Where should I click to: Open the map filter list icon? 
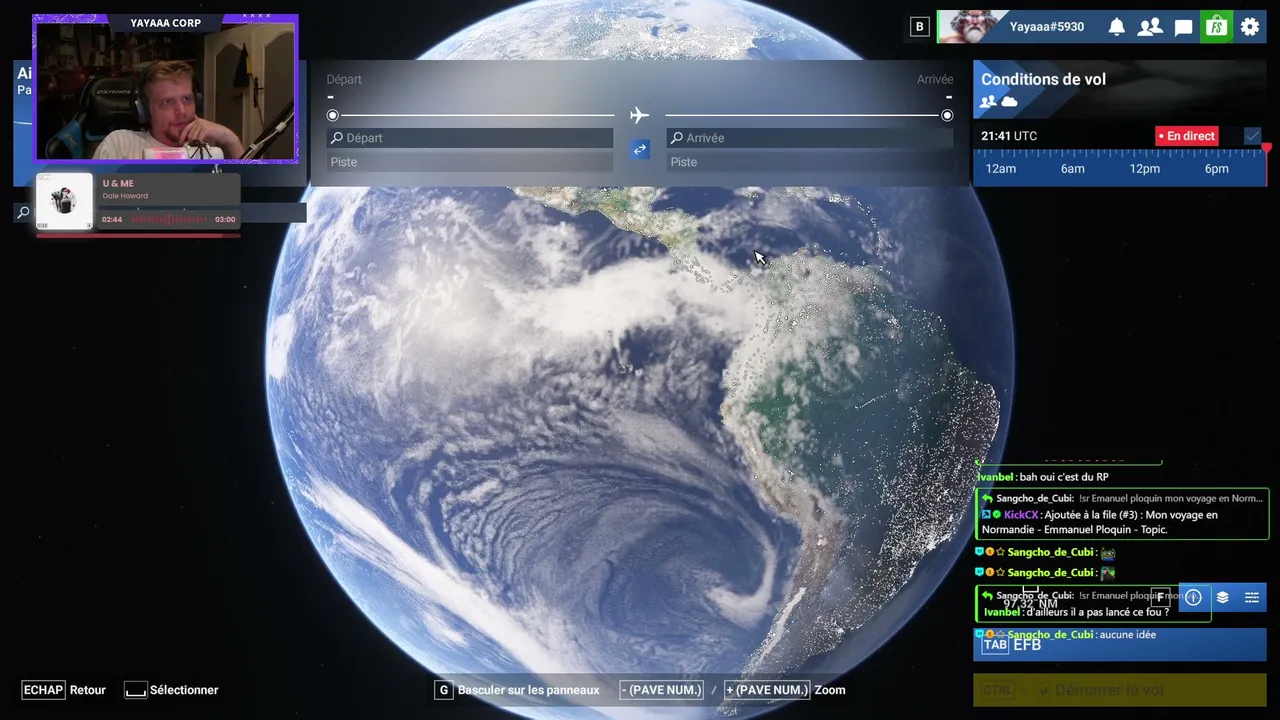(x=1251, y=598)
